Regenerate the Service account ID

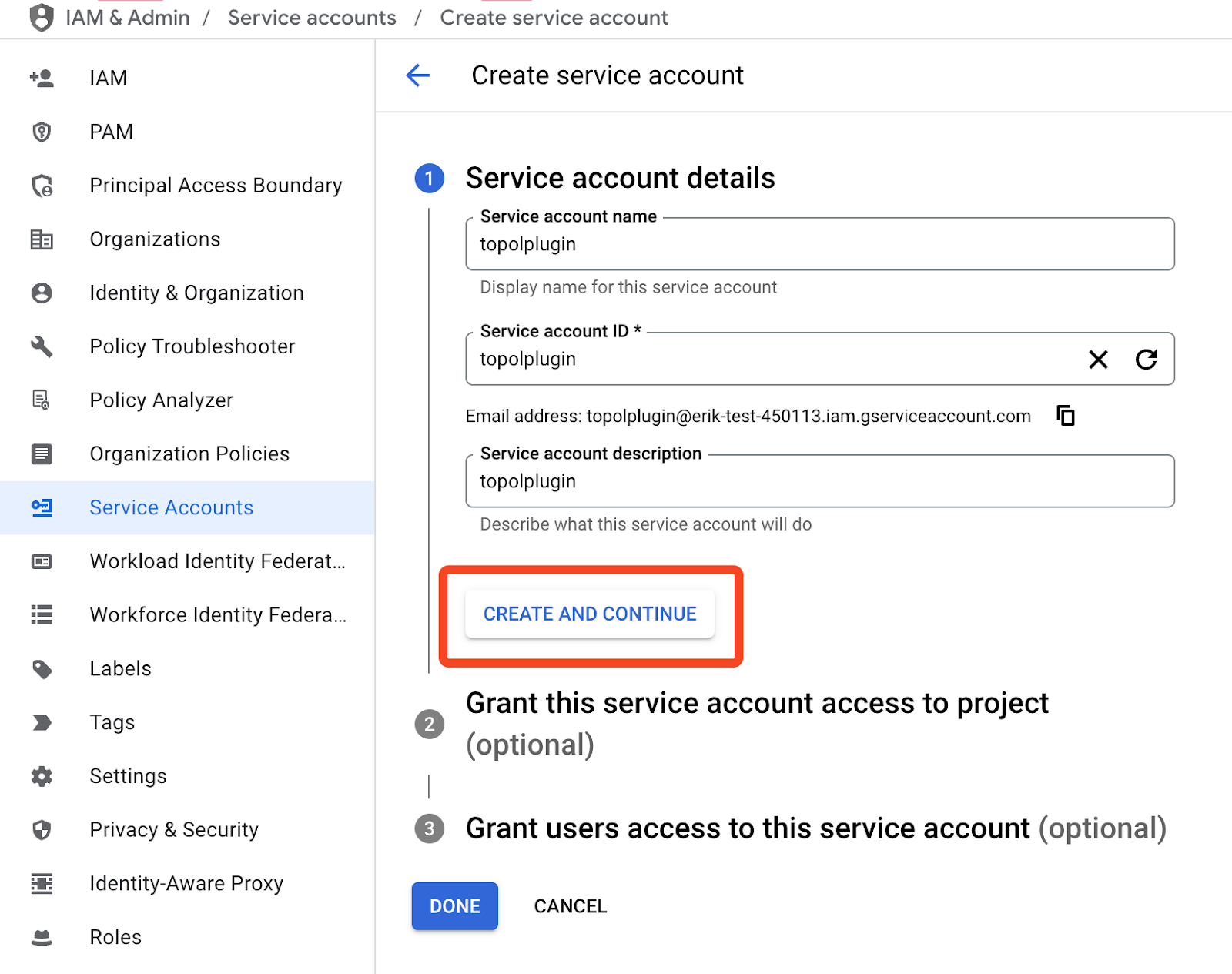coord(1147,360)
